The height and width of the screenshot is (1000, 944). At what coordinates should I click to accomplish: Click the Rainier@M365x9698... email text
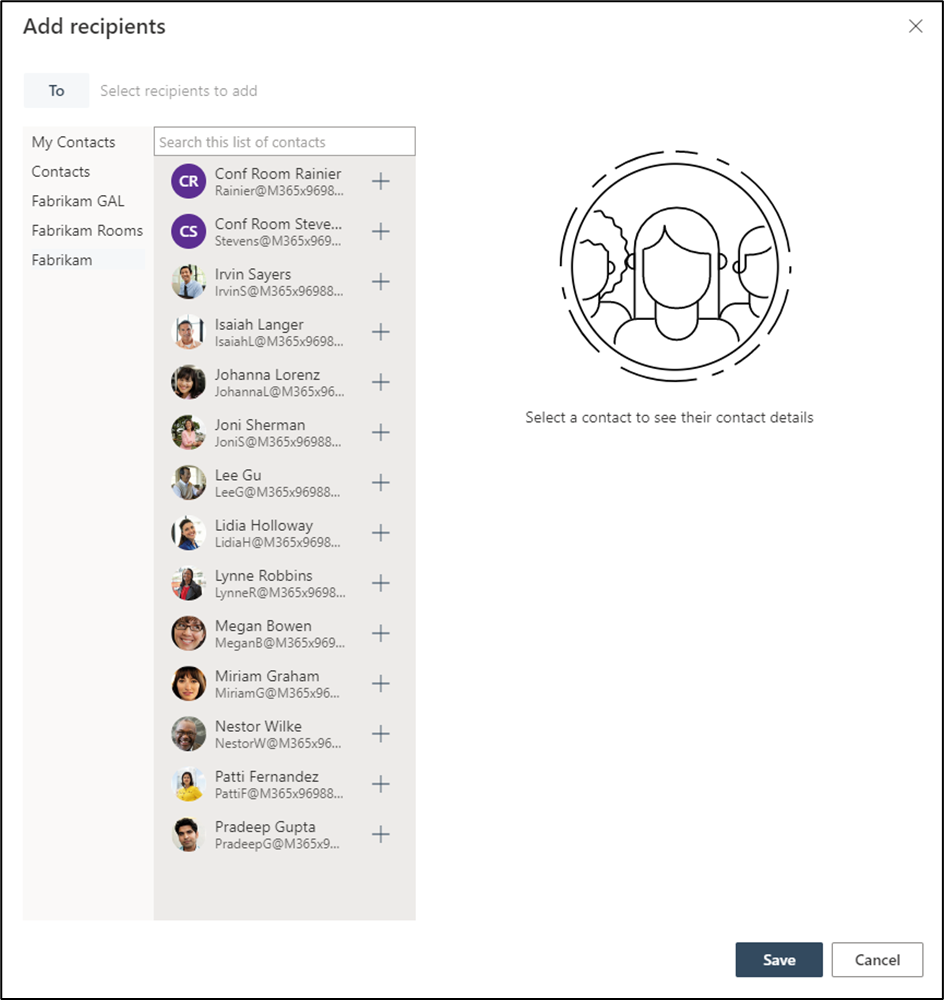tap(279, 191)
